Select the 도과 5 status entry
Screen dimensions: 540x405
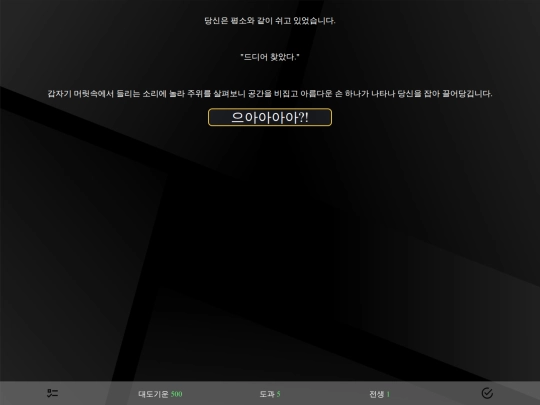(270, 394)
